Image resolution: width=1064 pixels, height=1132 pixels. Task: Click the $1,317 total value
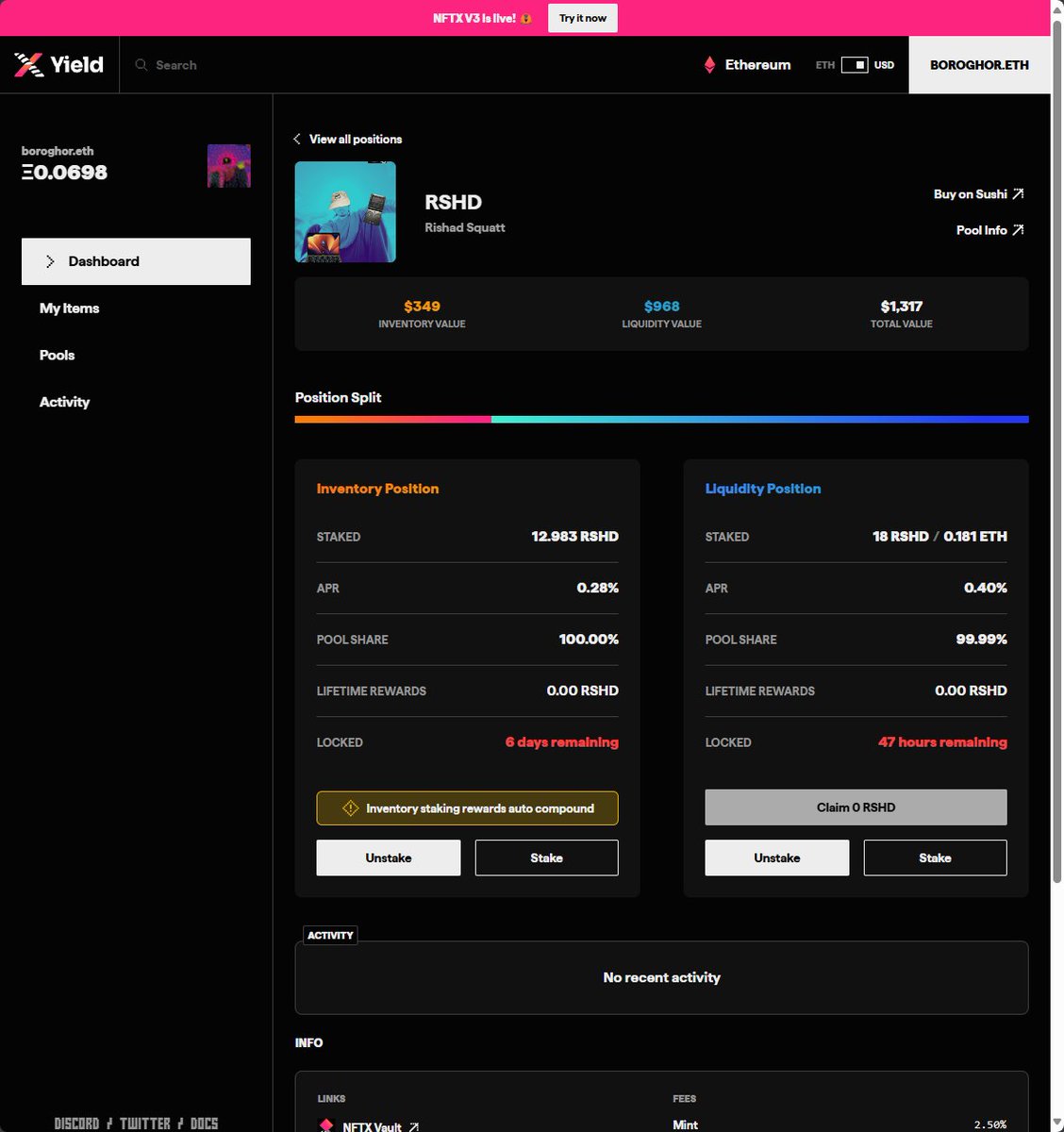click(902, 307)
